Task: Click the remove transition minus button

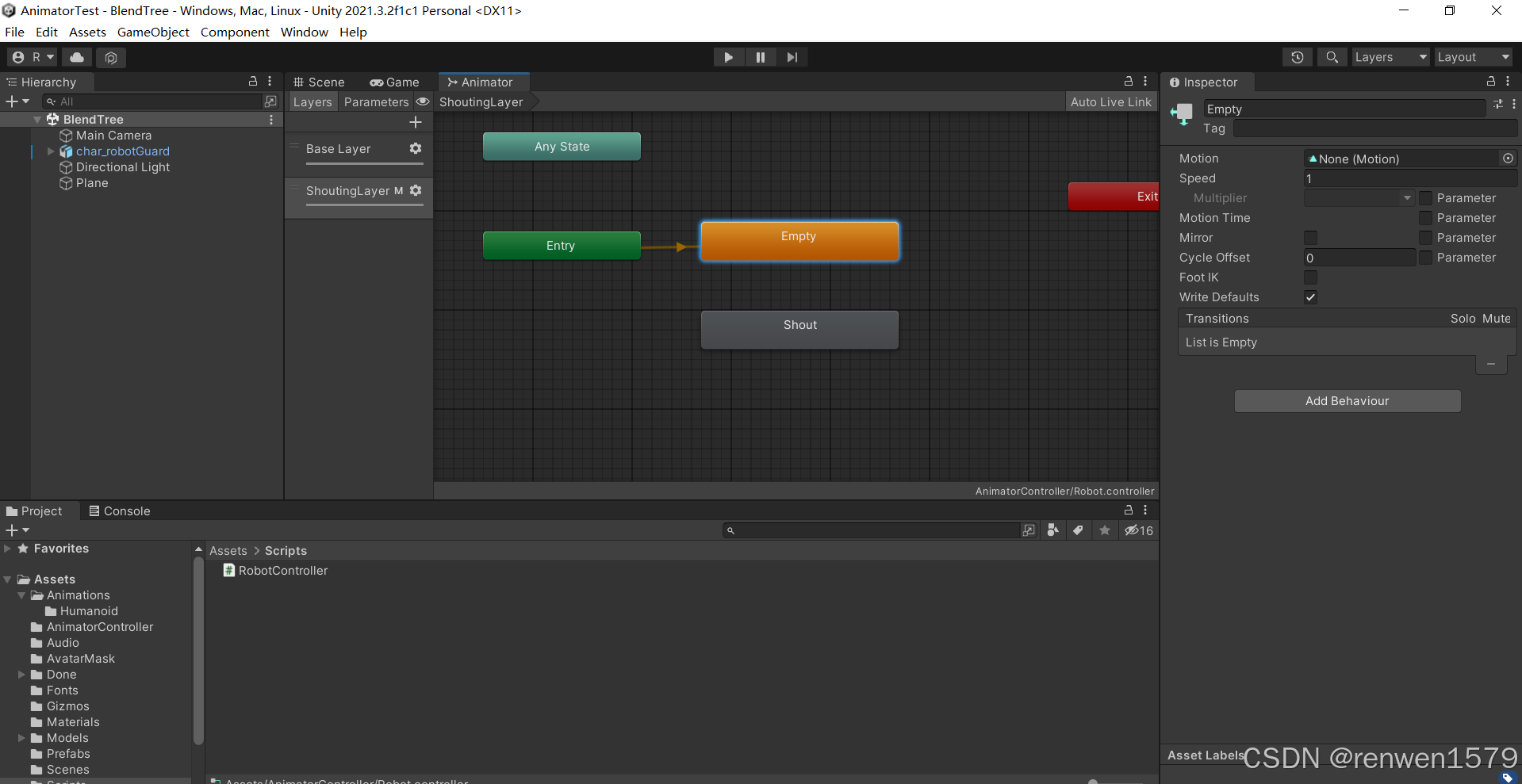Action: (x=1491, y=365)
